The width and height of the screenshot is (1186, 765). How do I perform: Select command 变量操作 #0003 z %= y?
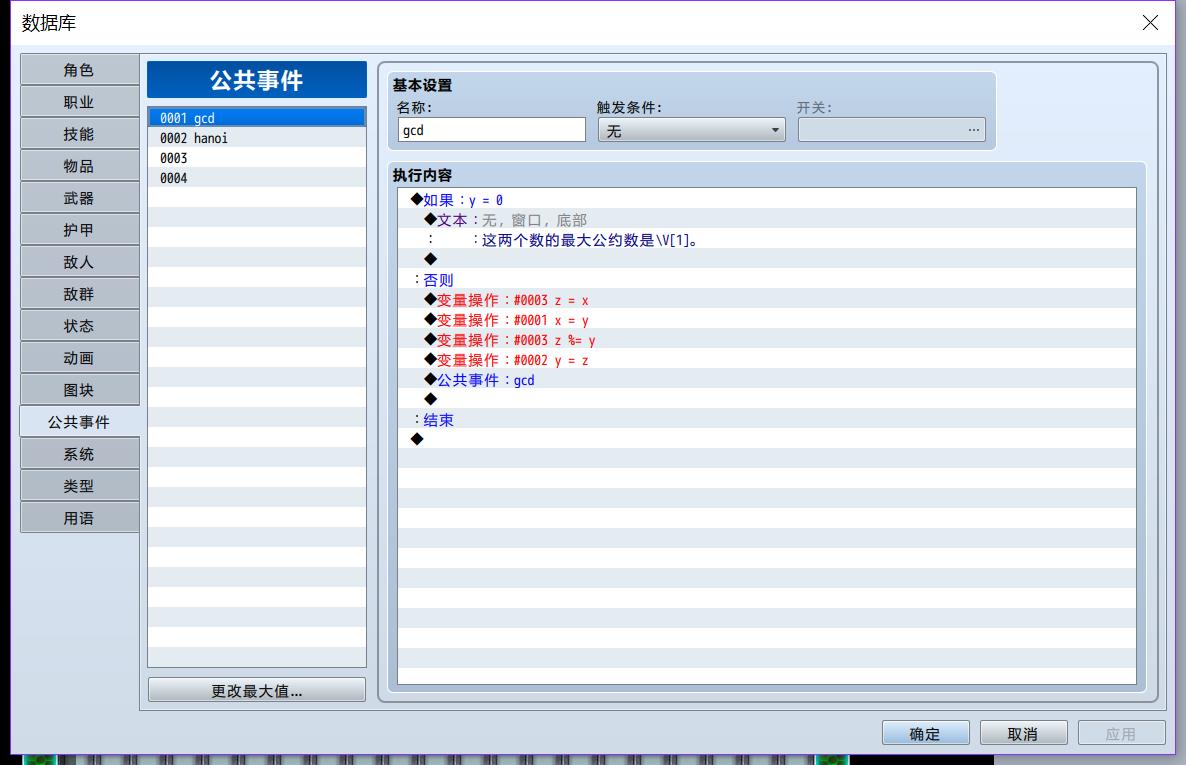pos(766,340)
